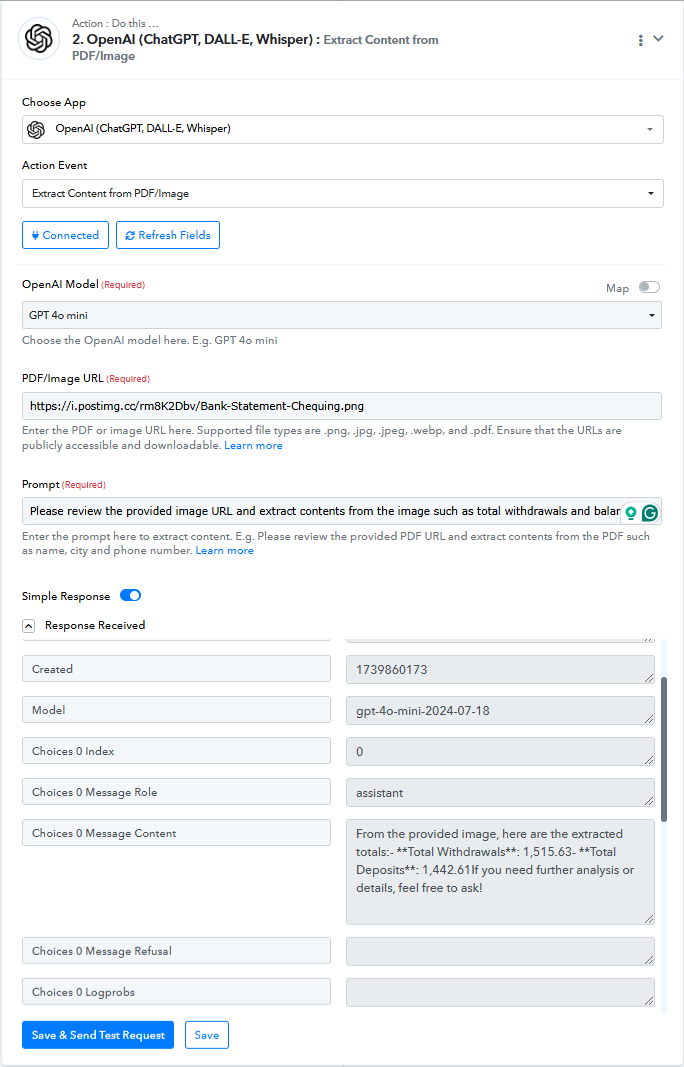Screen dimensions: 684x1067
Task: Click the green lightbulb icon in the Prompt field
Action: click(x=631, y=513)
